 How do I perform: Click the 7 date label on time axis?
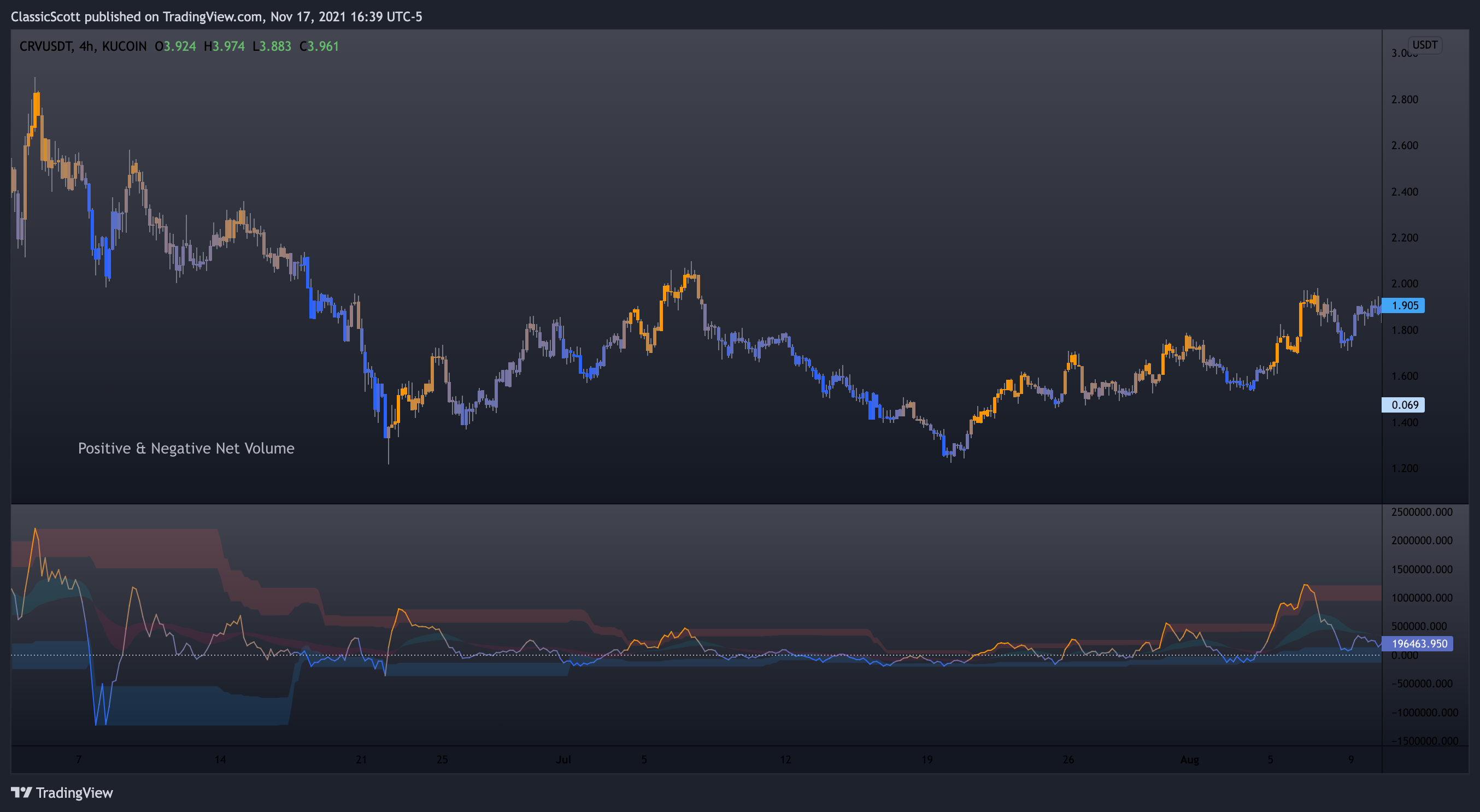(x=79, y=760)
